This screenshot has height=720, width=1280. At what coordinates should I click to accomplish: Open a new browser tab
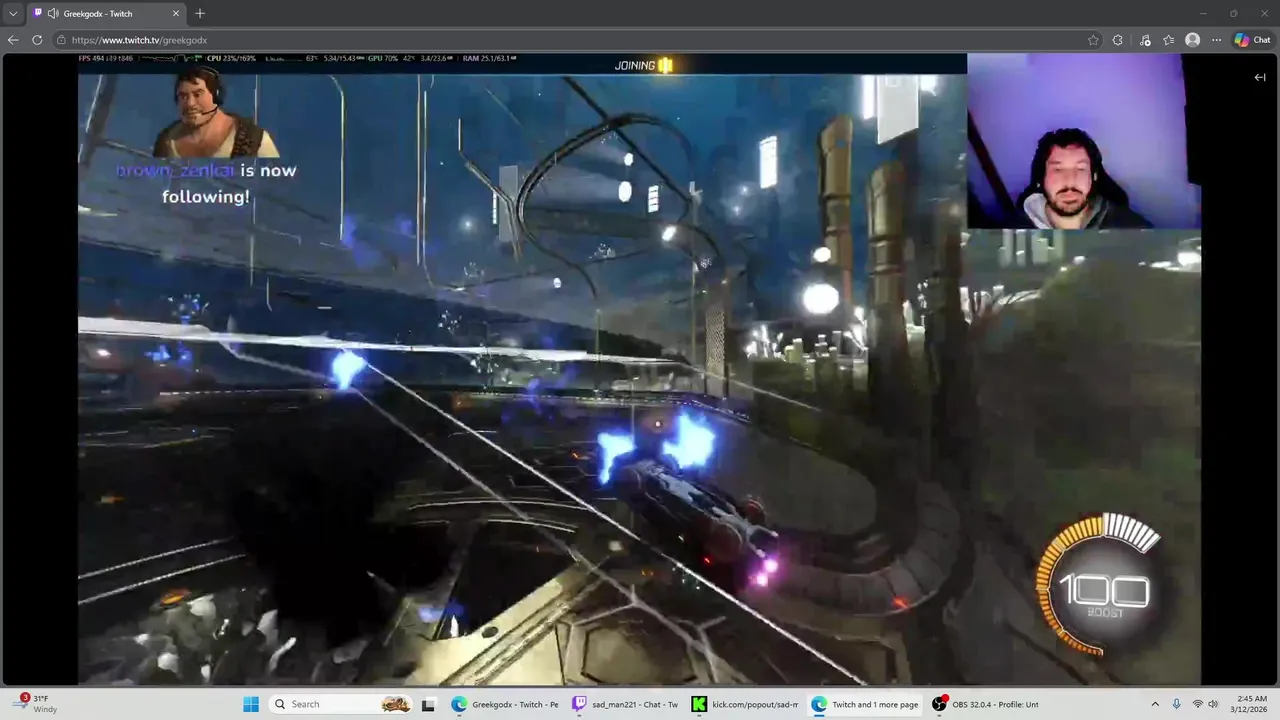point(200,14)
